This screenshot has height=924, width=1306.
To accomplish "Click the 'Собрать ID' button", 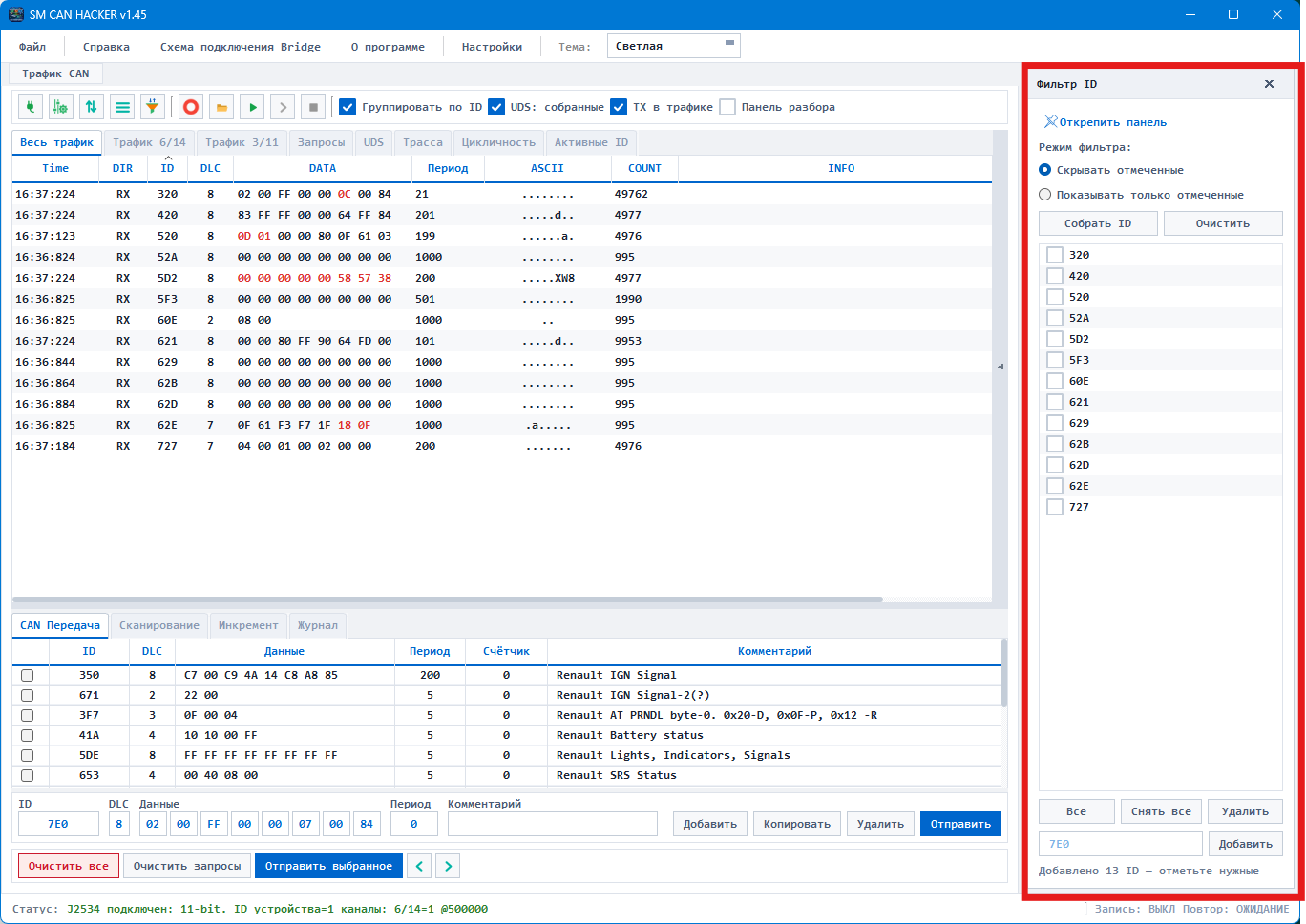I will coord(1098,223).
